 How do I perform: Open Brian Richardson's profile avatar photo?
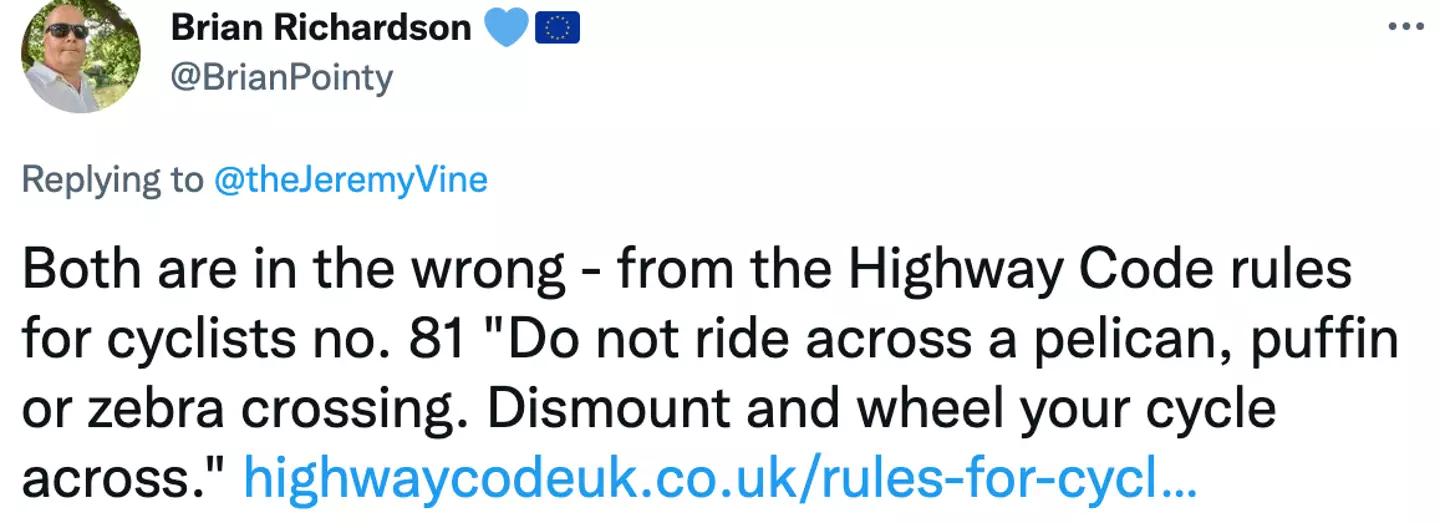pos(80,54)
